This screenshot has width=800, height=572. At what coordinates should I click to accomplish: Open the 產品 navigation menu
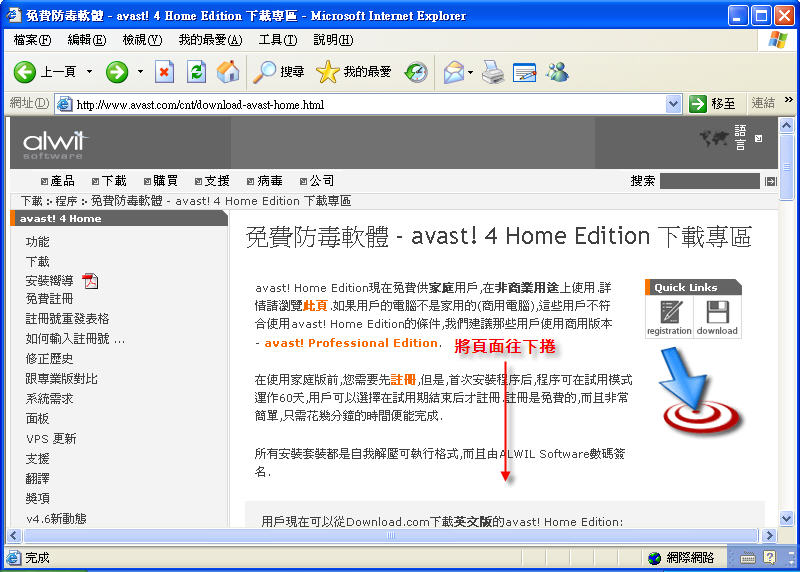coord(58,181)
